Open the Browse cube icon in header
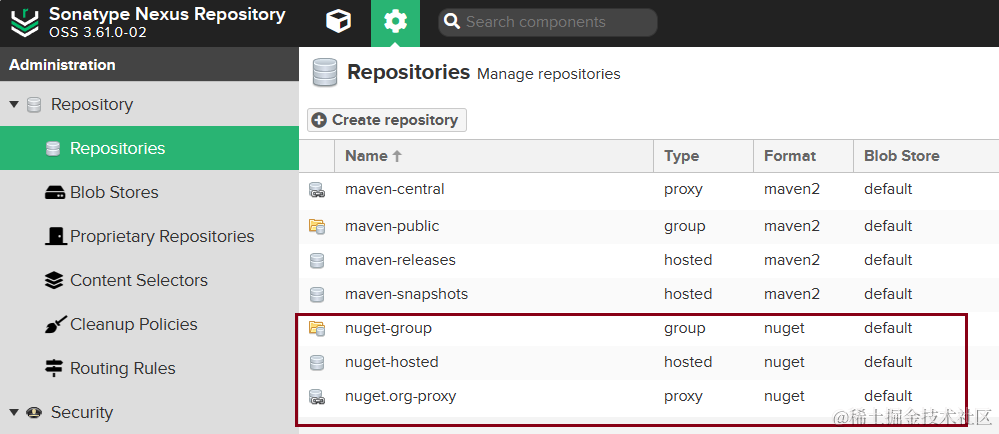The image size is (999, 434). [x=338, y=22]
